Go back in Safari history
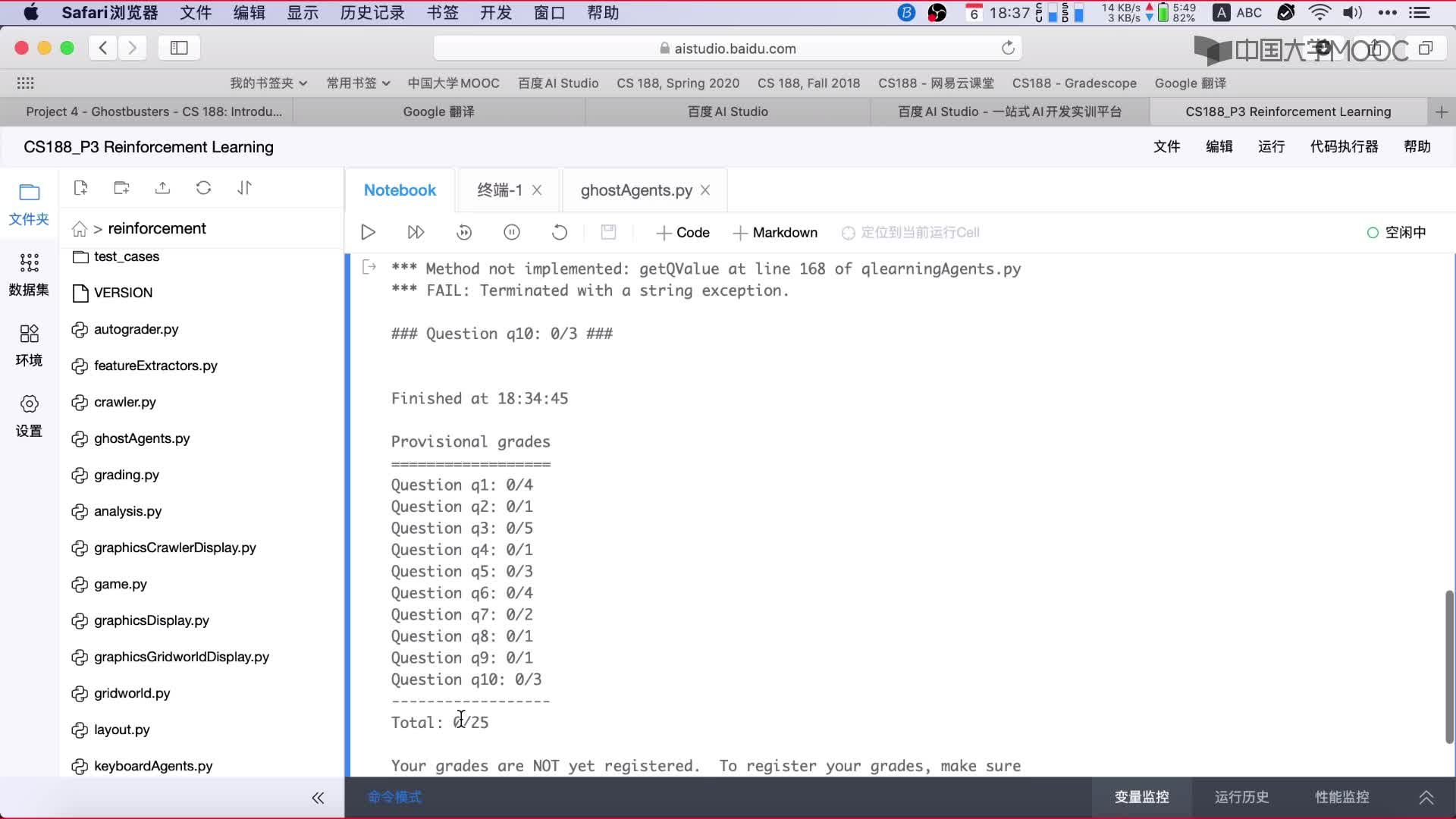The image size is (1456, 819). pyautogui.click(x=103, y=48)
